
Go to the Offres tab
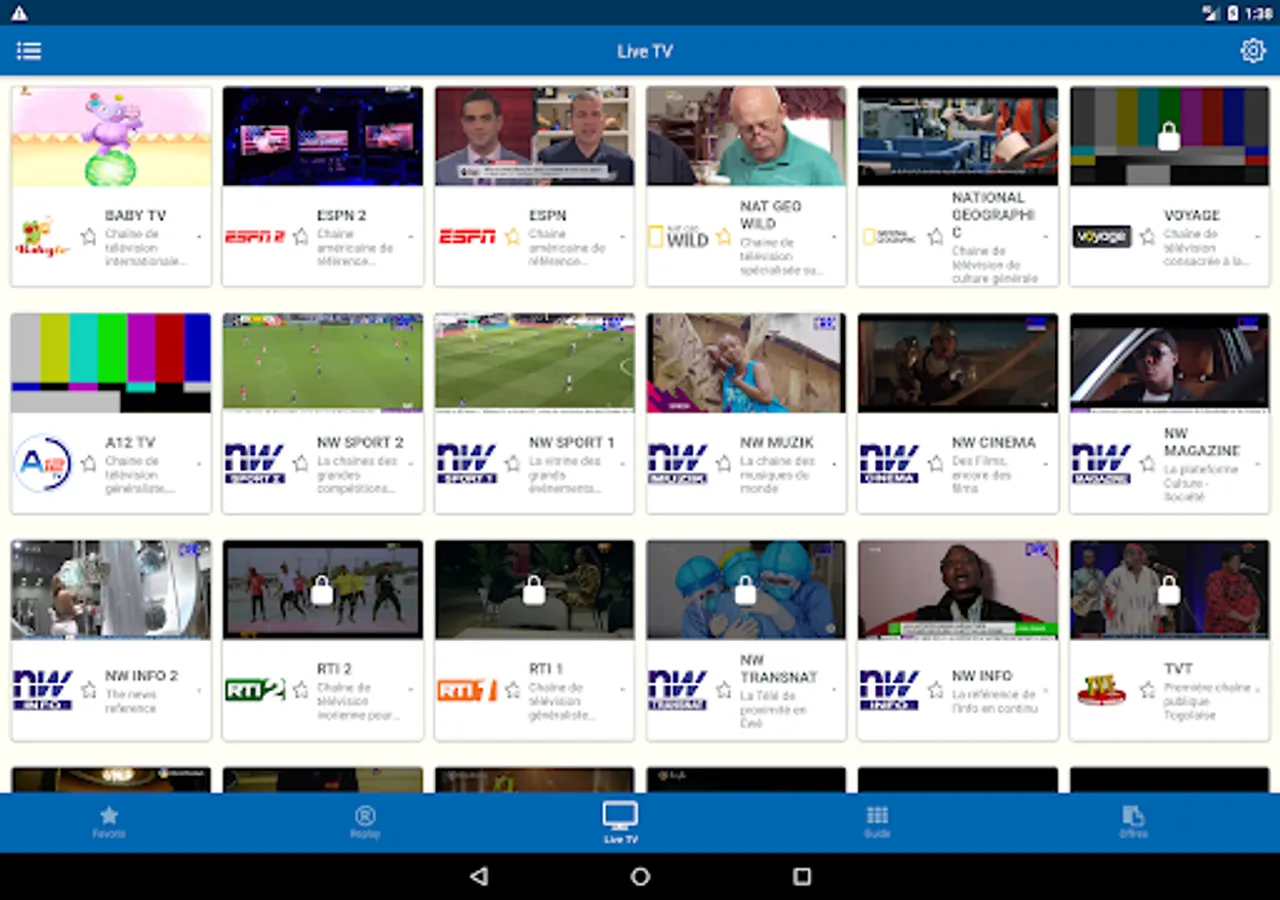pyautogui.click(x=1133, y=822)
